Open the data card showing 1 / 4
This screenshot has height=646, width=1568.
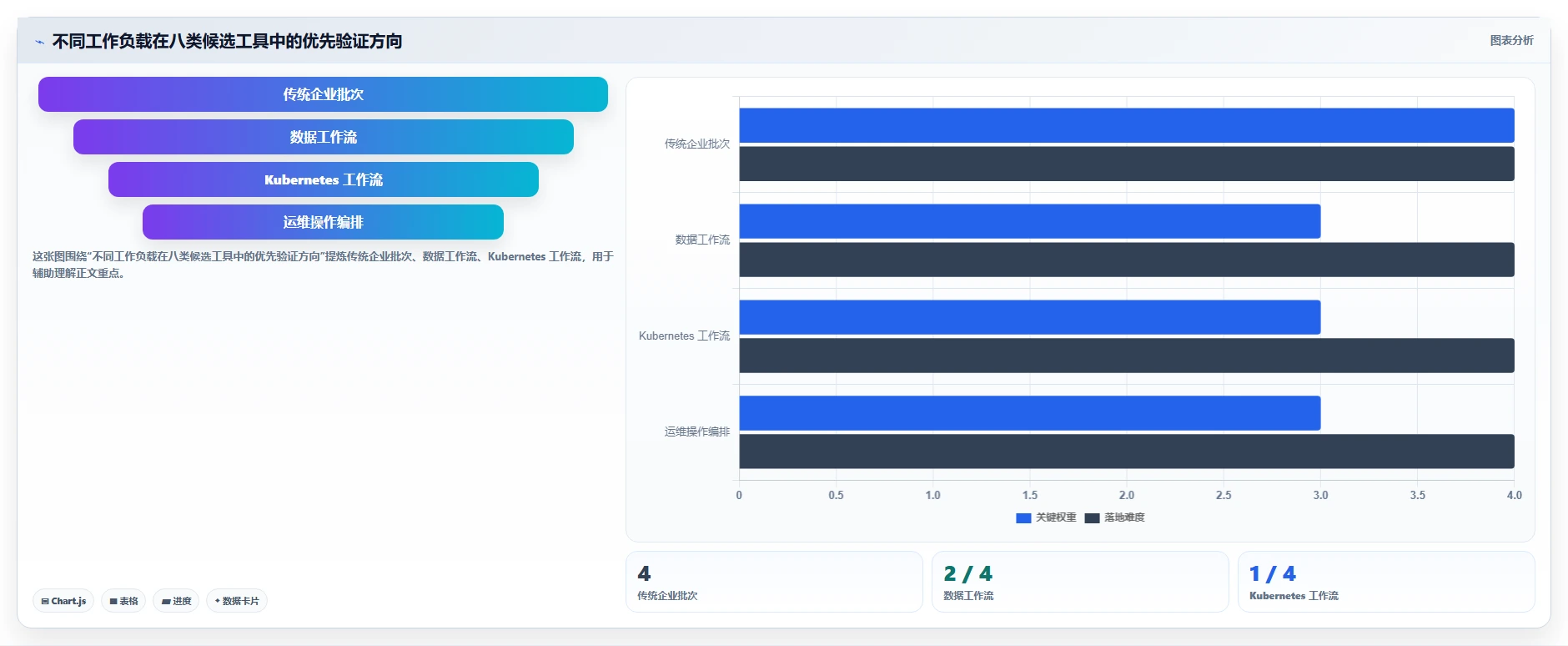(1386, 582)
